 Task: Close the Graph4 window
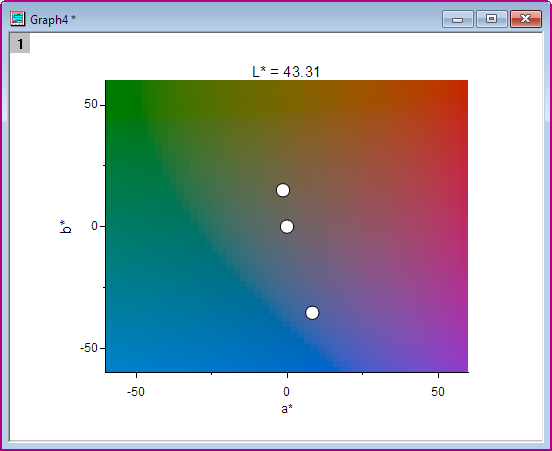point(526,19)
